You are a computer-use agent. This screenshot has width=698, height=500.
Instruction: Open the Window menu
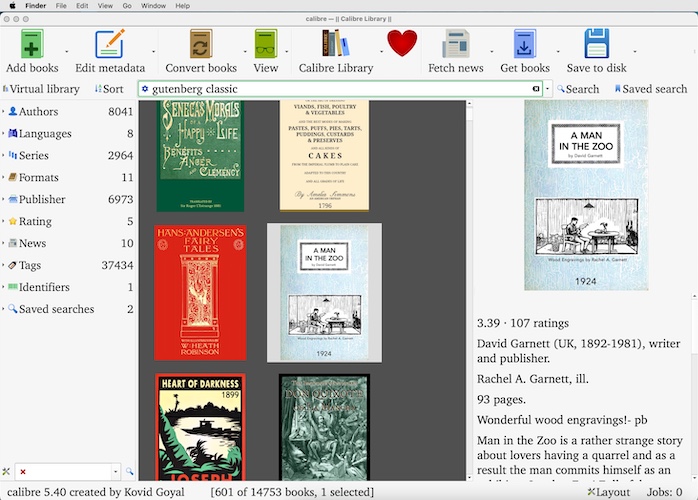pos(153,6)
